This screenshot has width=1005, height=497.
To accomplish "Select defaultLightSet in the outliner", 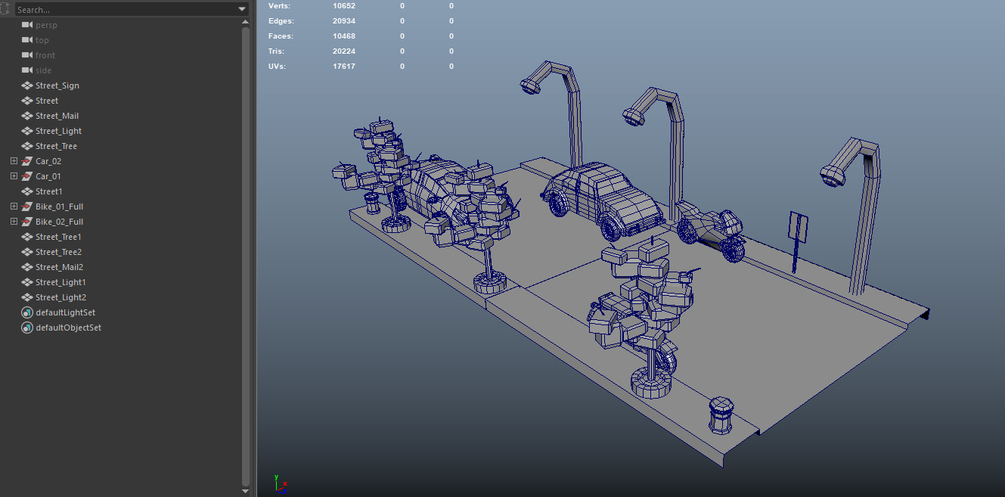I will [65, 312].
